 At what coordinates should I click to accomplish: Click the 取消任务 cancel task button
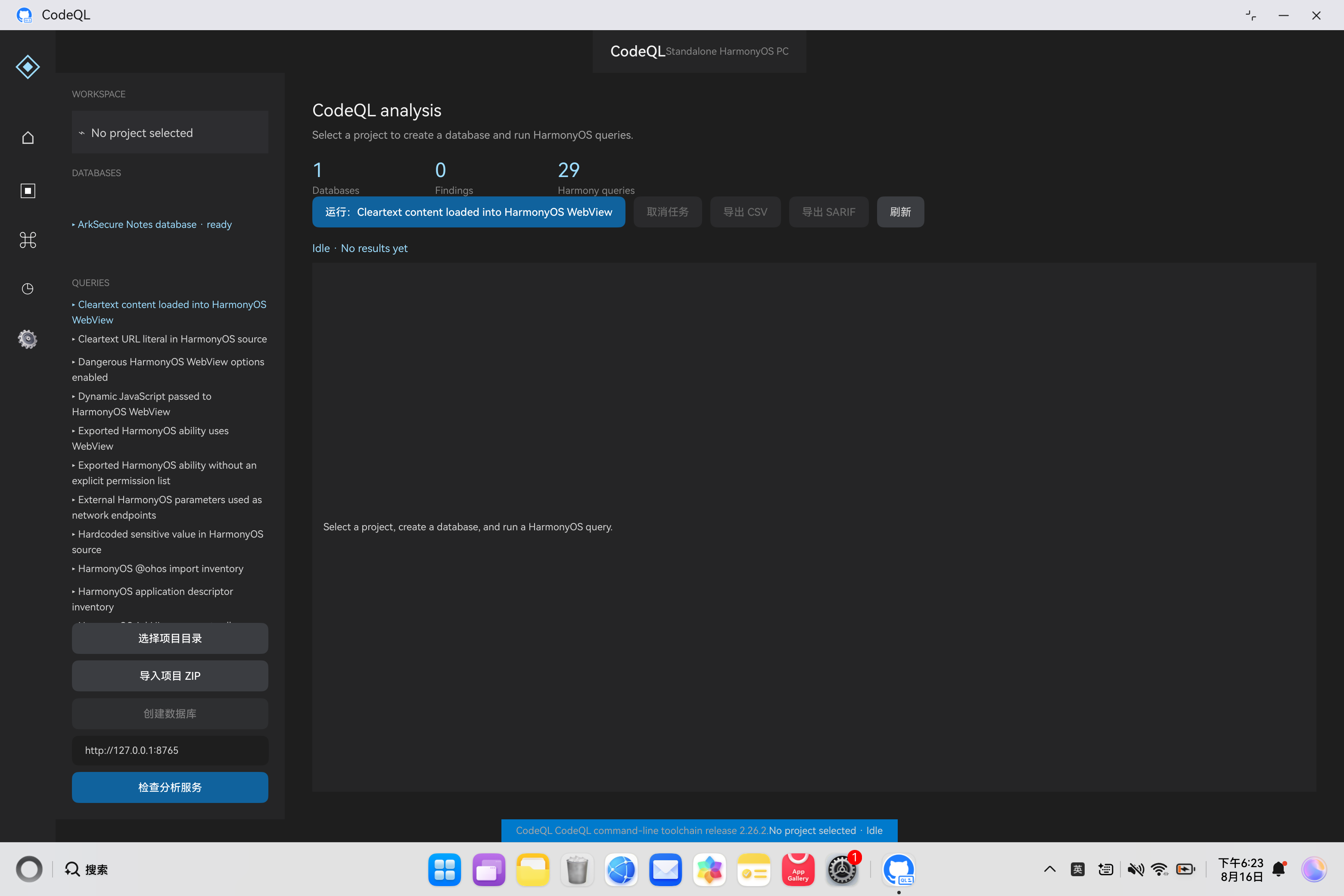pyautogui.click(x=667, y=212)
